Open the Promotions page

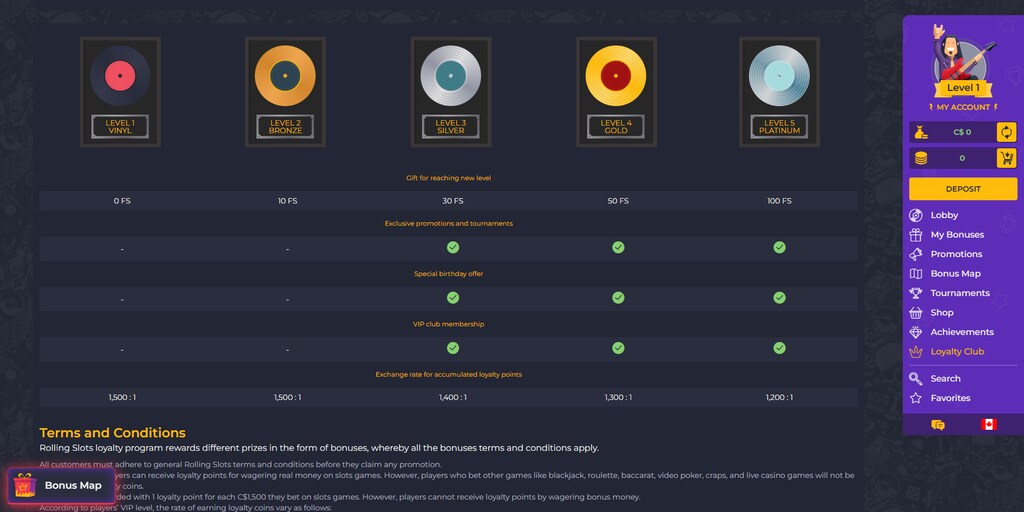955,254
